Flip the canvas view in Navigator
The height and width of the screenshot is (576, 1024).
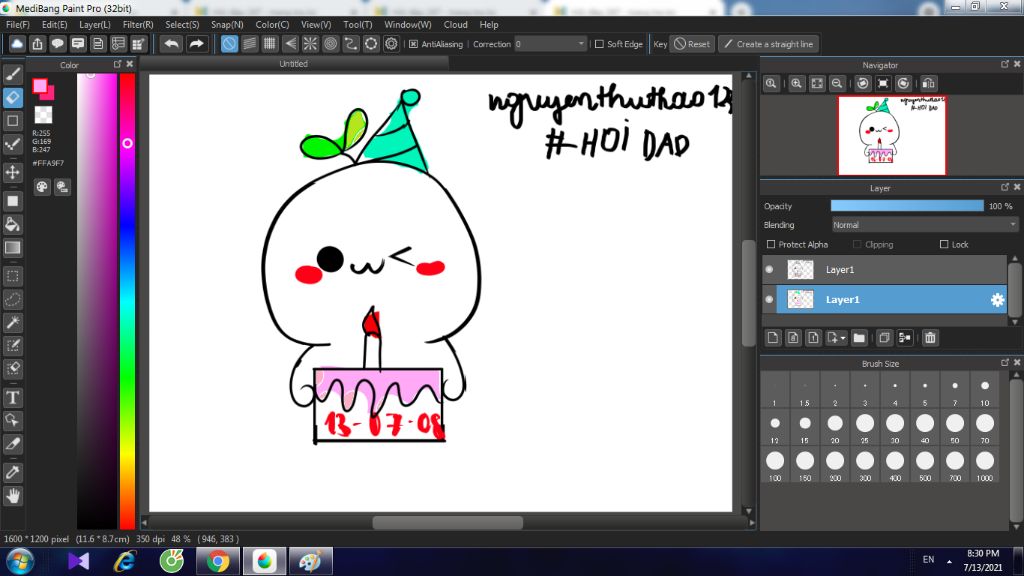tap(928, 84)
